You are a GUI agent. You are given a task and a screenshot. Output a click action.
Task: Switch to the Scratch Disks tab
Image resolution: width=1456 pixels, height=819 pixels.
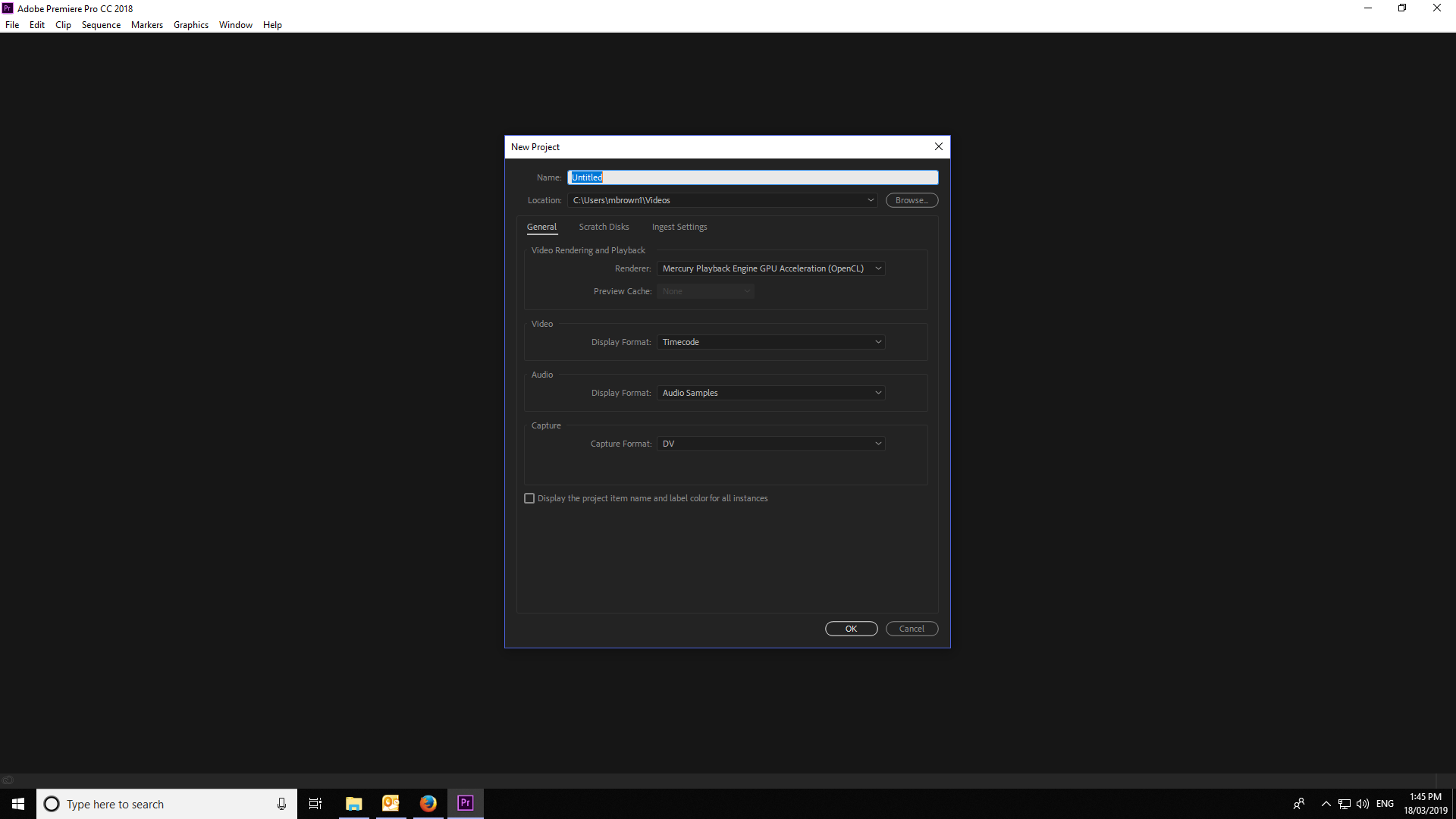click(604, 227)
